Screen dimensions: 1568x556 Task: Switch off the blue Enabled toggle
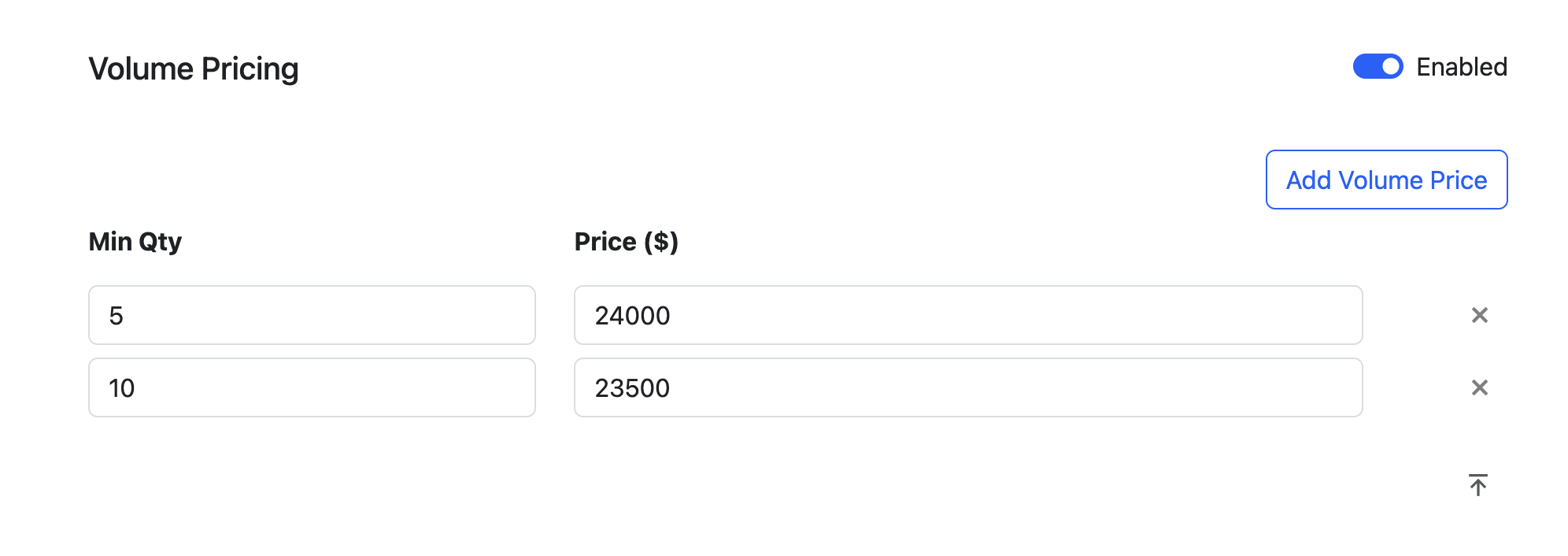1378,67
